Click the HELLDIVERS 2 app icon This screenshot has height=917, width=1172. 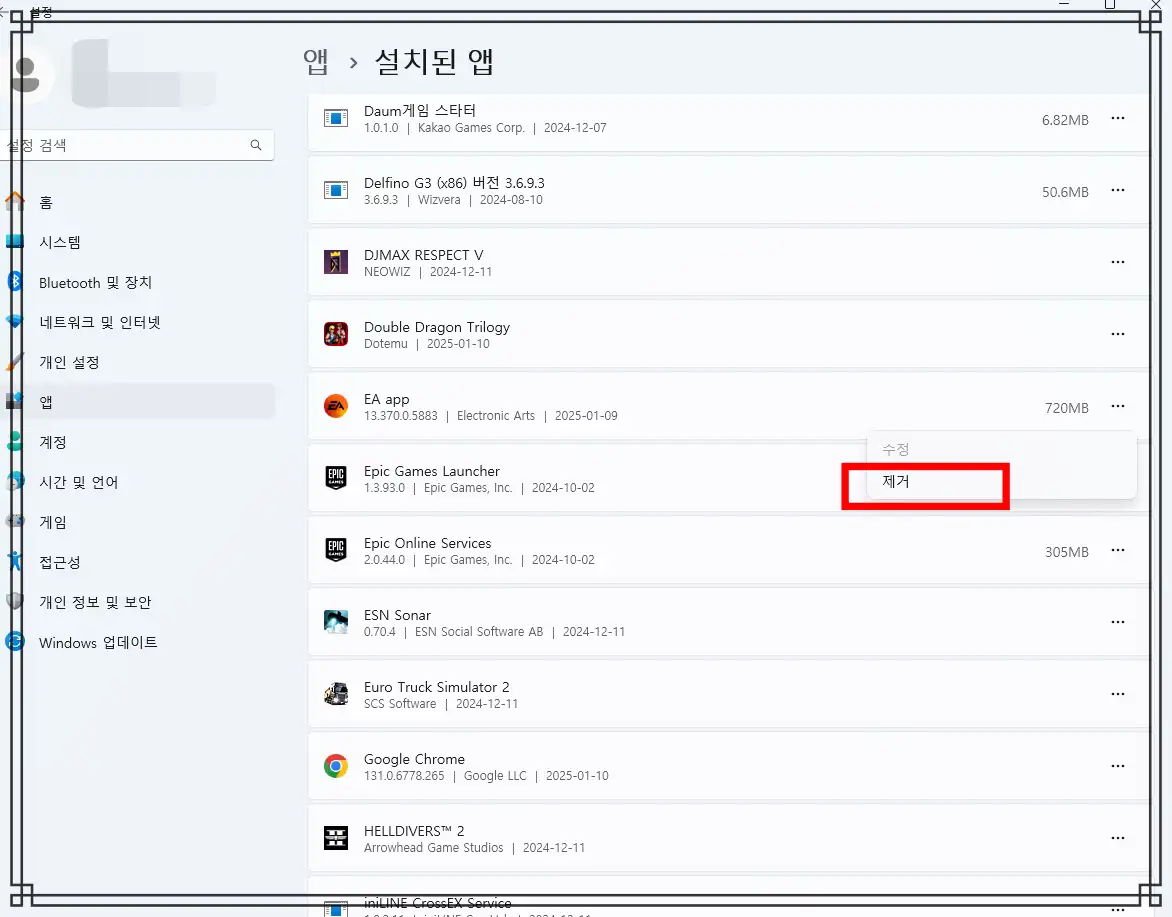point(335,838)
